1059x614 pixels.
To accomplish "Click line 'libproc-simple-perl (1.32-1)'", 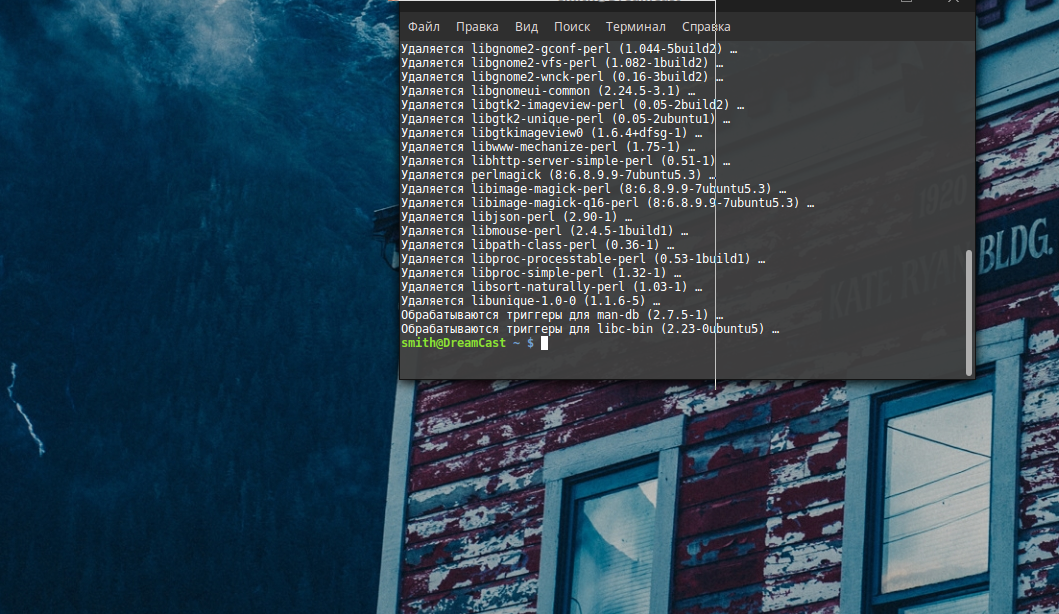I will (541, 273).
